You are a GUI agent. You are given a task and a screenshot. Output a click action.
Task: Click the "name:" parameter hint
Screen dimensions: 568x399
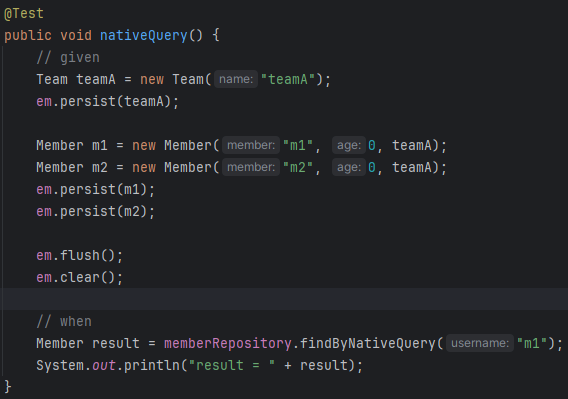236,79
